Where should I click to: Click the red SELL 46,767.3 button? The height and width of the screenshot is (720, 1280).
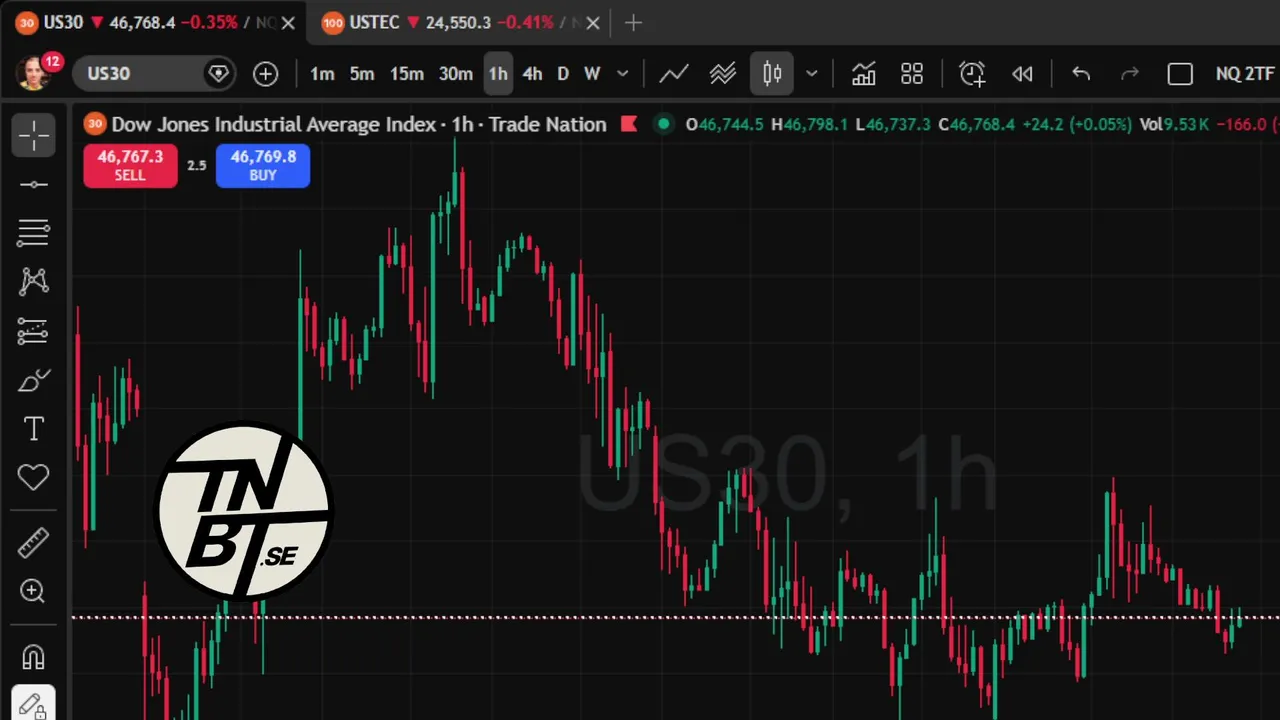pos(130,165)
